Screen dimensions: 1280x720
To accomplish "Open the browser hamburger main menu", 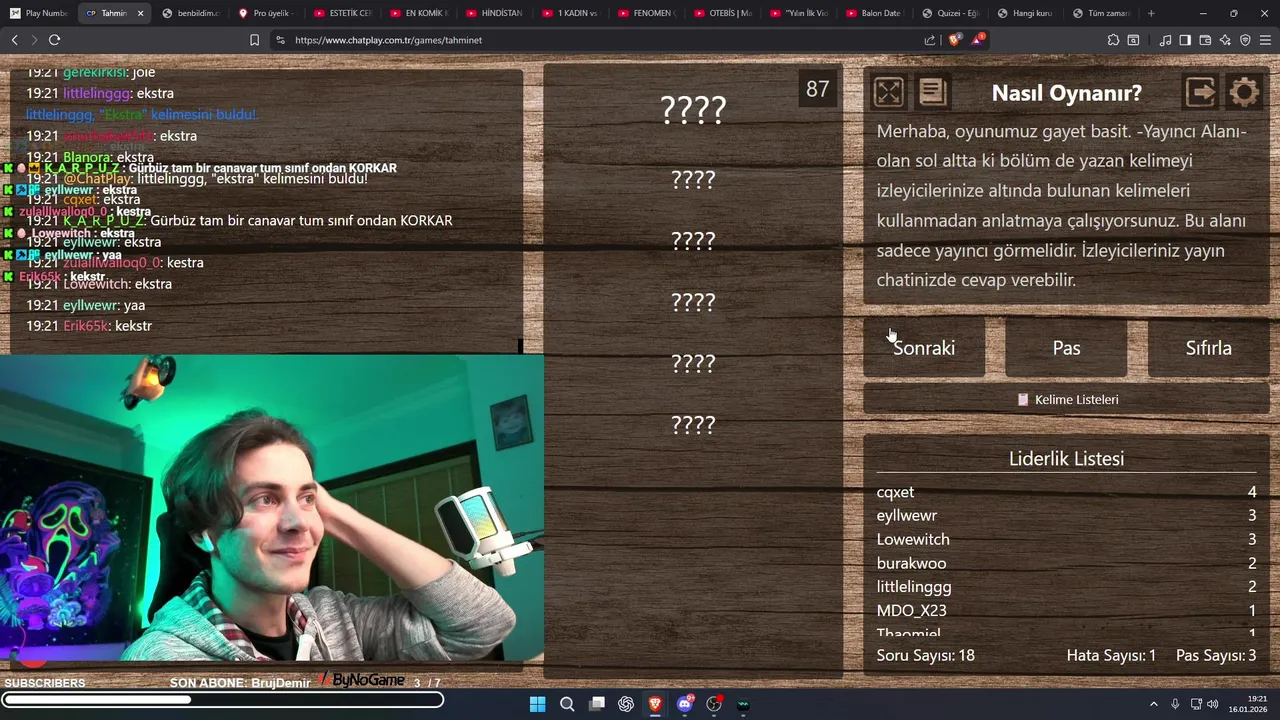I will [x=1266, y=40].
